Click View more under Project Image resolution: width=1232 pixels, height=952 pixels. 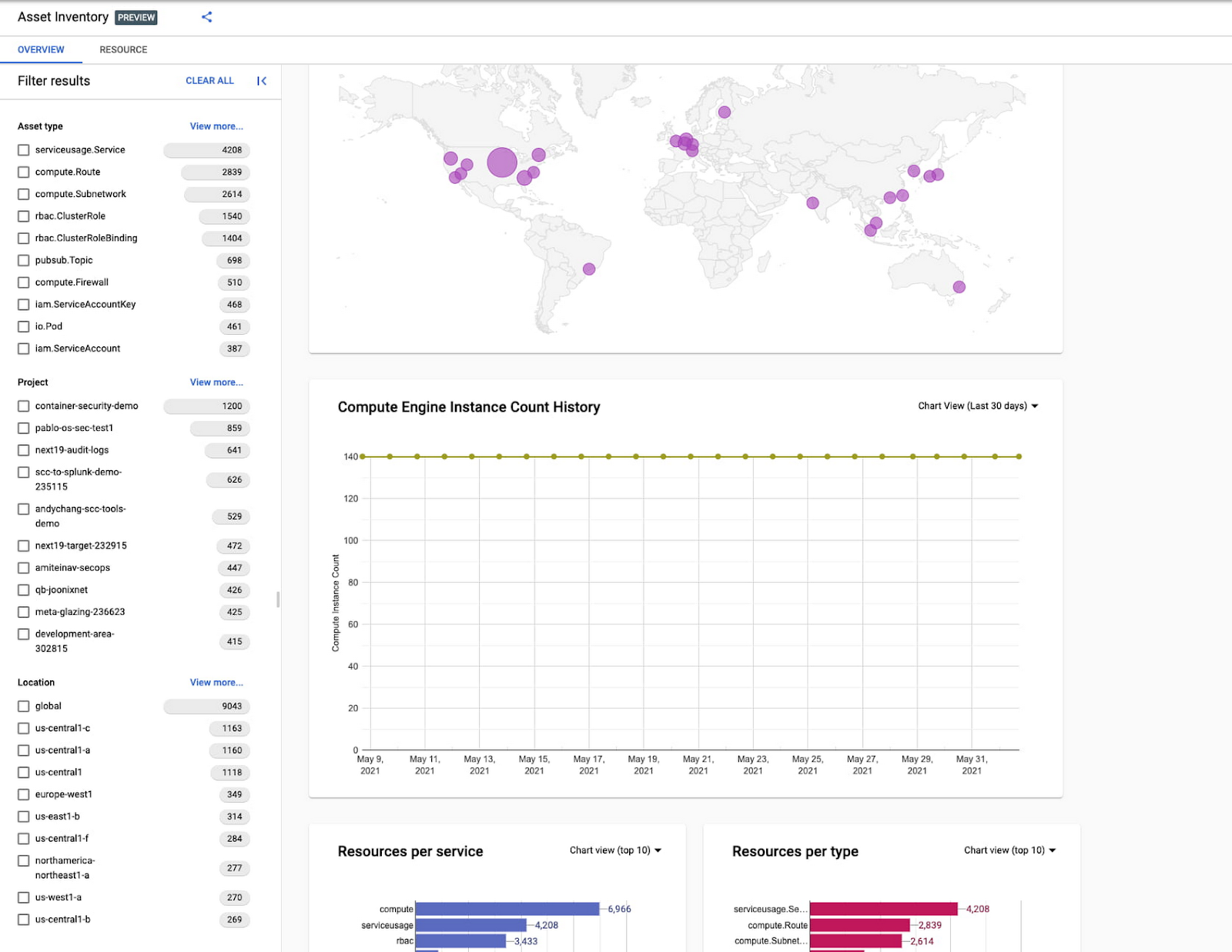pos(216,382)
